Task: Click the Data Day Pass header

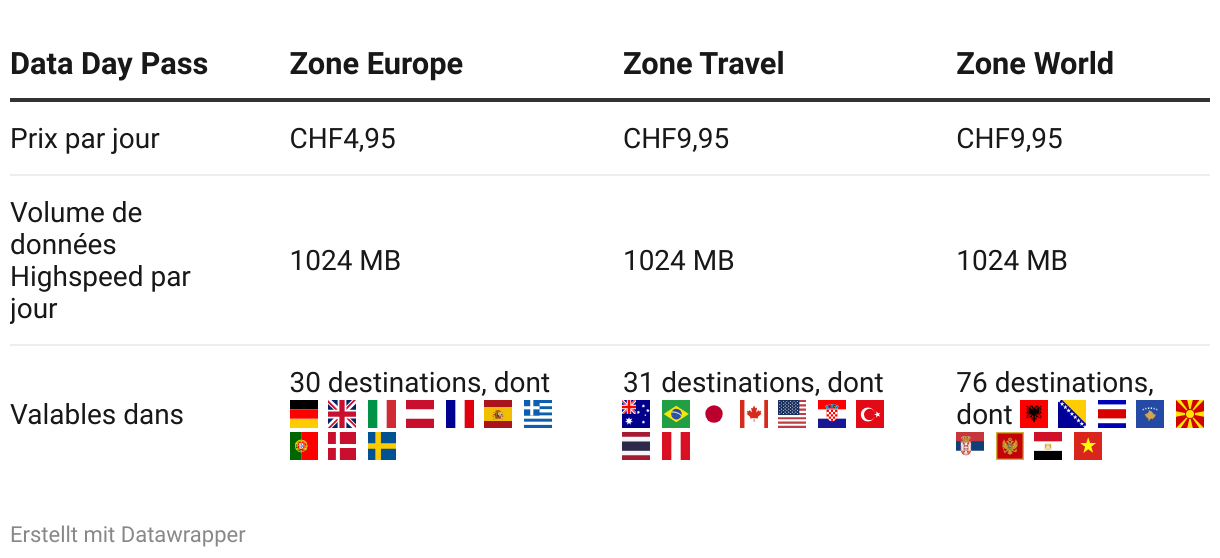Action: (109, 64)
